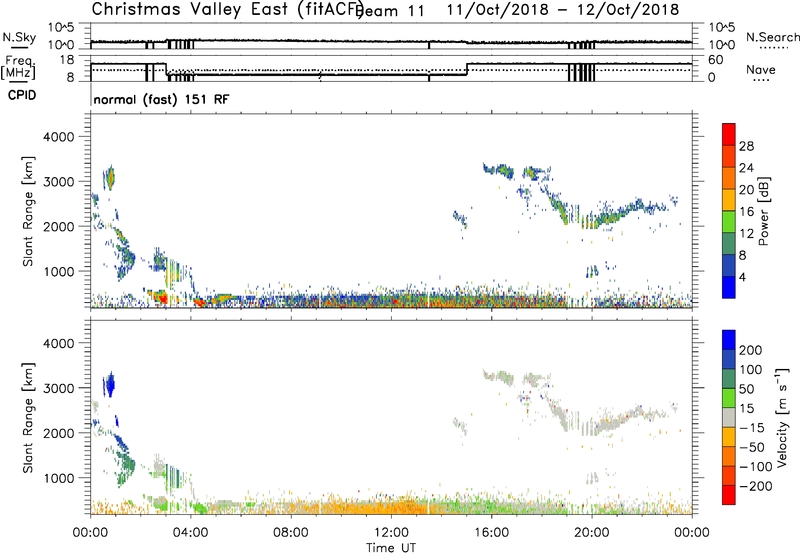The width and height of the screenshot is (800, 554).
Task: Click the '-50' tick on Velocity colorbar
Action: click(x=752, y=447)
